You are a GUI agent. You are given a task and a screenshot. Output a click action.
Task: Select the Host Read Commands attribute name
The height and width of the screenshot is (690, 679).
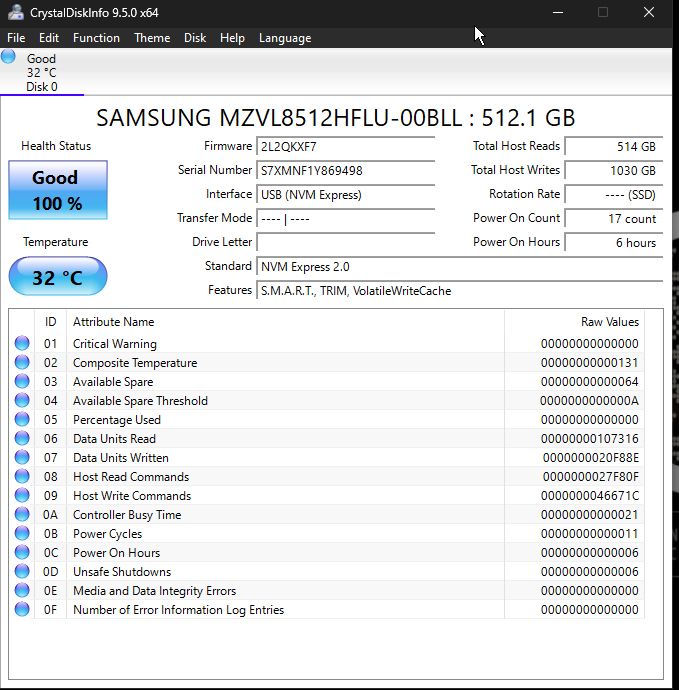(131, 477)
